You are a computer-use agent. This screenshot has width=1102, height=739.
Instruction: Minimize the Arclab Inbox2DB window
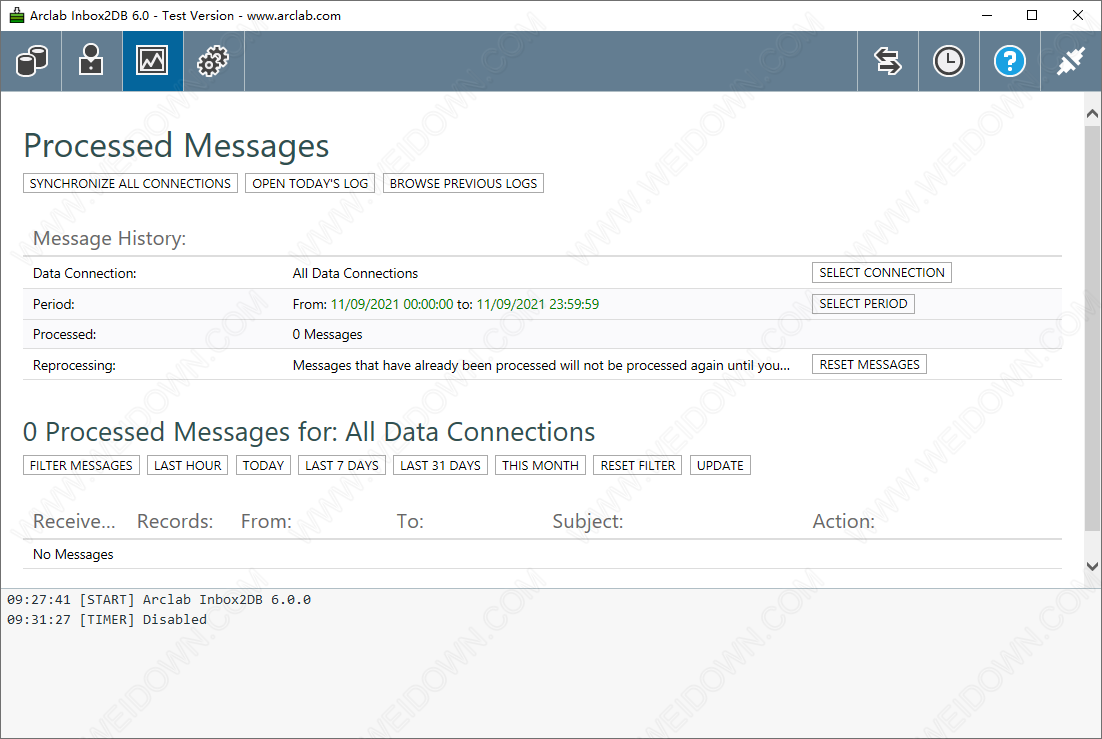(987, 15)
